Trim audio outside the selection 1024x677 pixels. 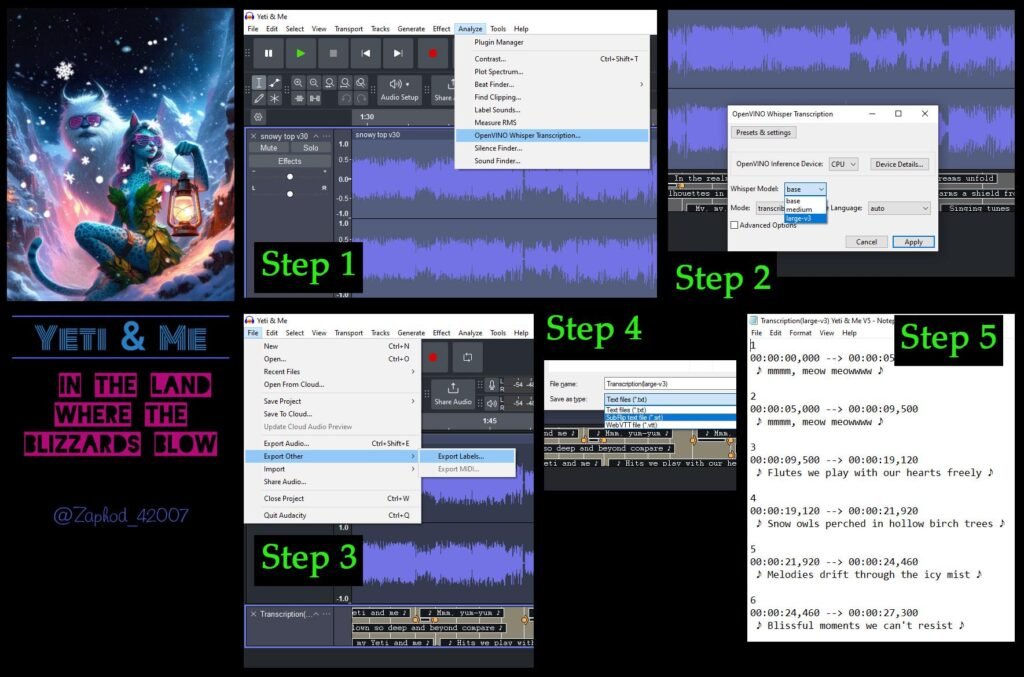click(299, 99)
